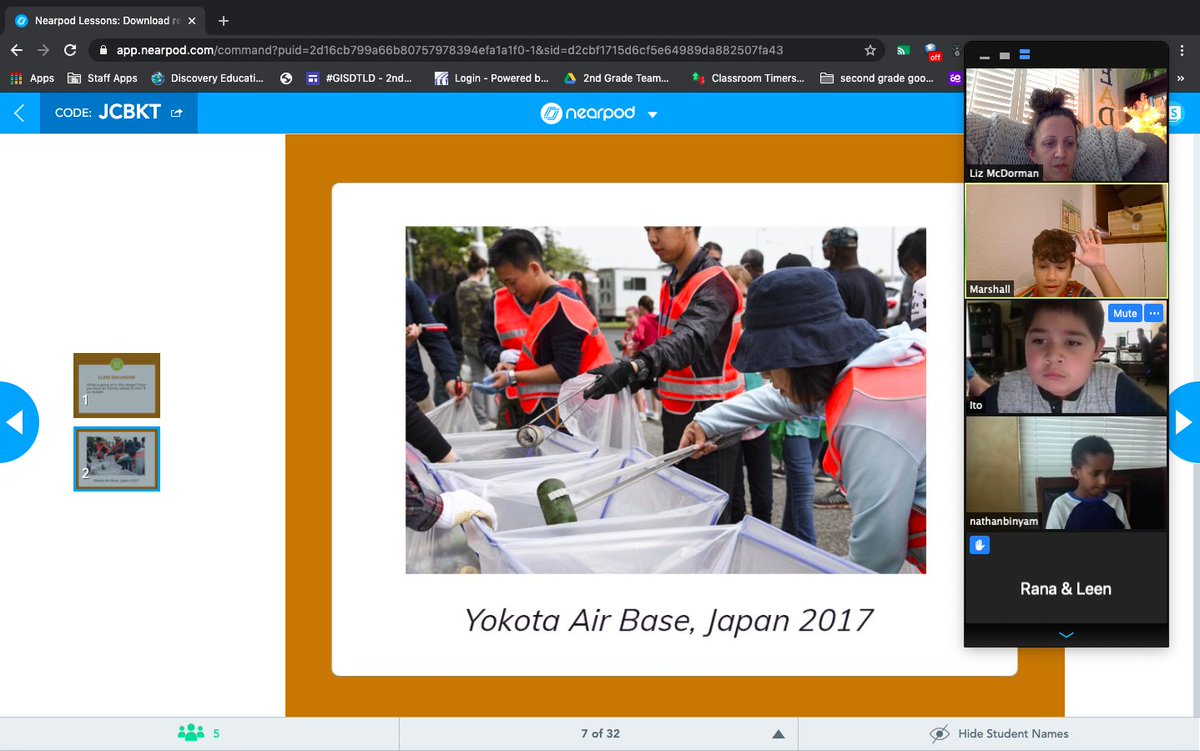Go back with the Nearpod left chevron

click(x=19, y=113)
